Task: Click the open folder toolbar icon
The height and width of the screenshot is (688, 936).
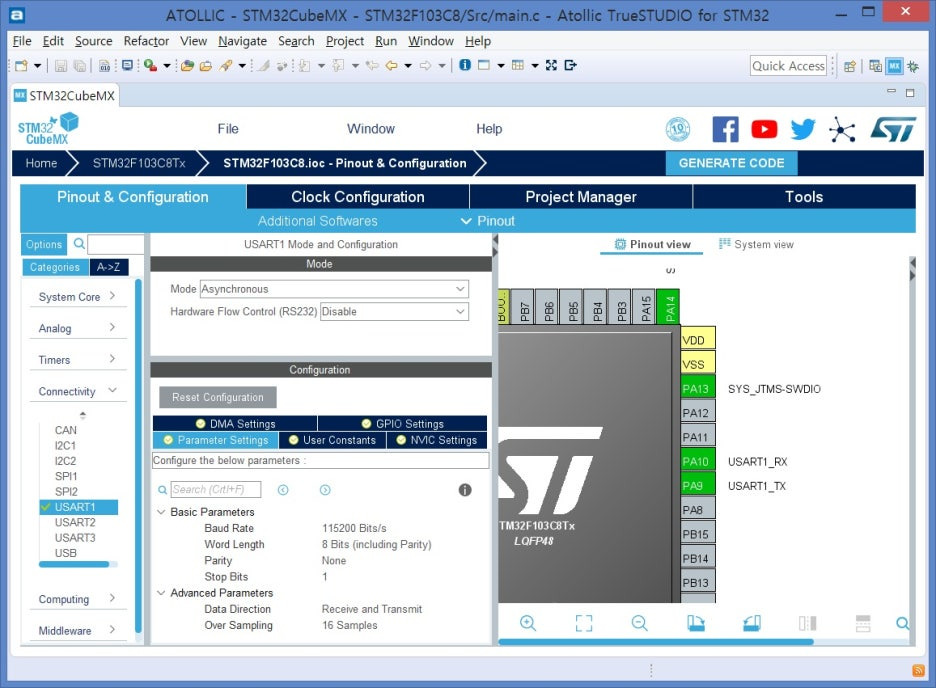Action: click(x=205, y=66)
